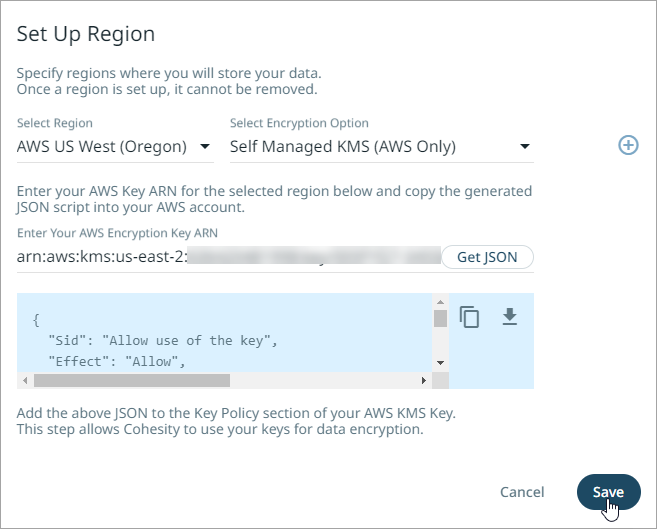Click the arrow beside Self Managed KMS

click(524, 147)
